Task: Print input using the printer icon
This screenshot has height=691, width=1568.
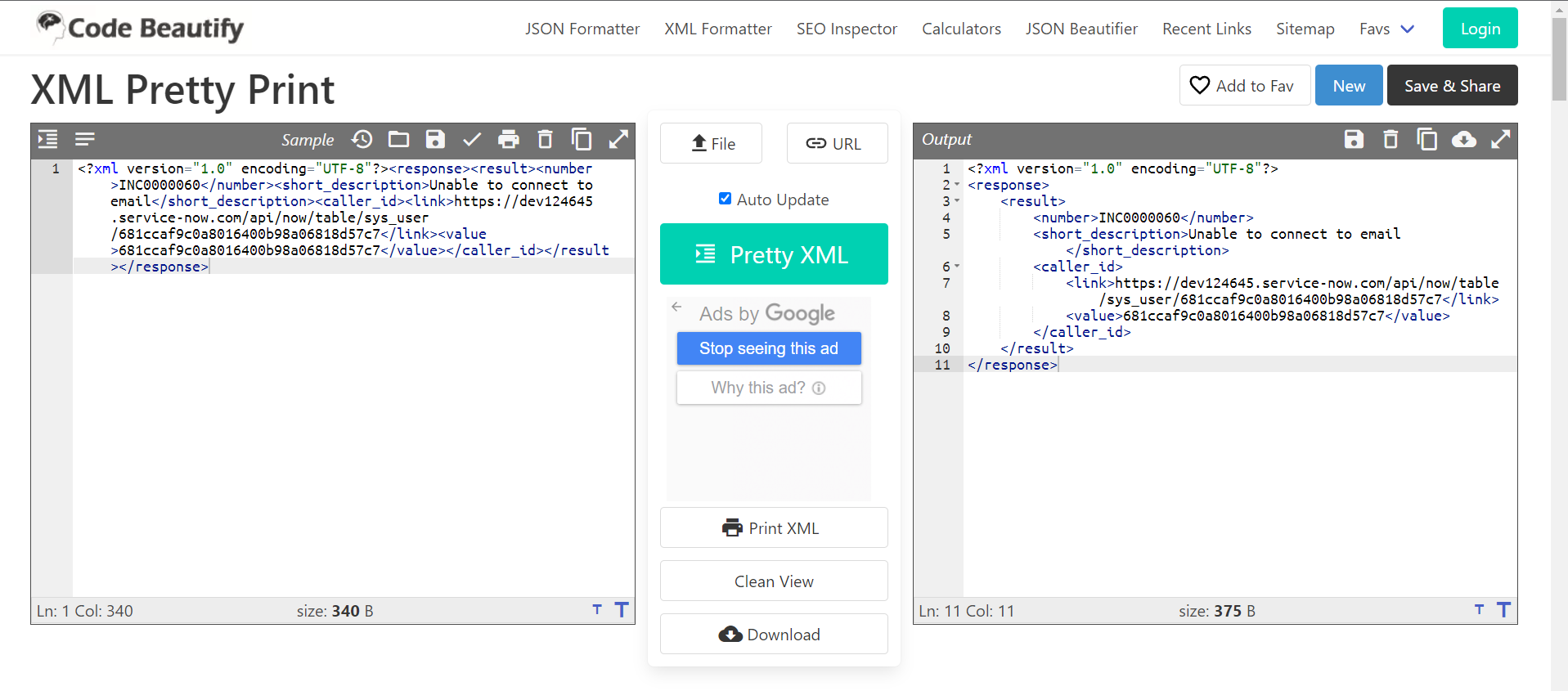Action: [x=509, y=139]
